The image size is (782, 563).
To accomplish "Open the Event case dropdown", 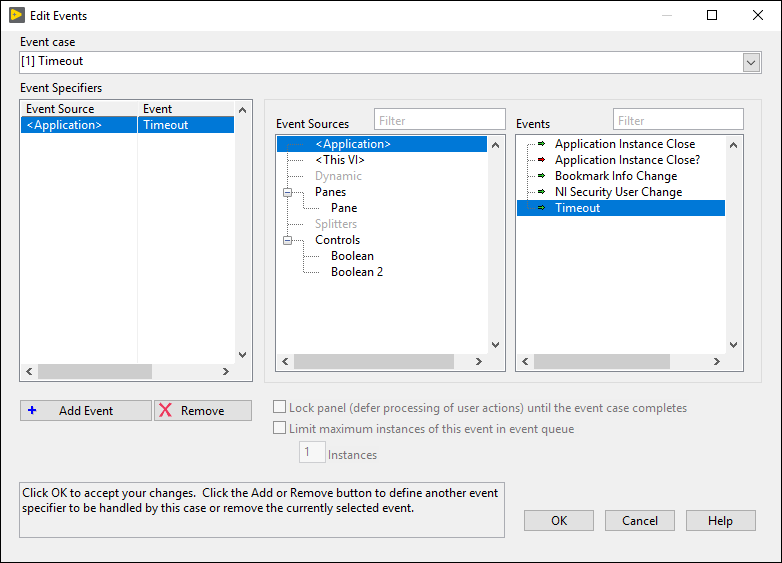I will point(752,62).
